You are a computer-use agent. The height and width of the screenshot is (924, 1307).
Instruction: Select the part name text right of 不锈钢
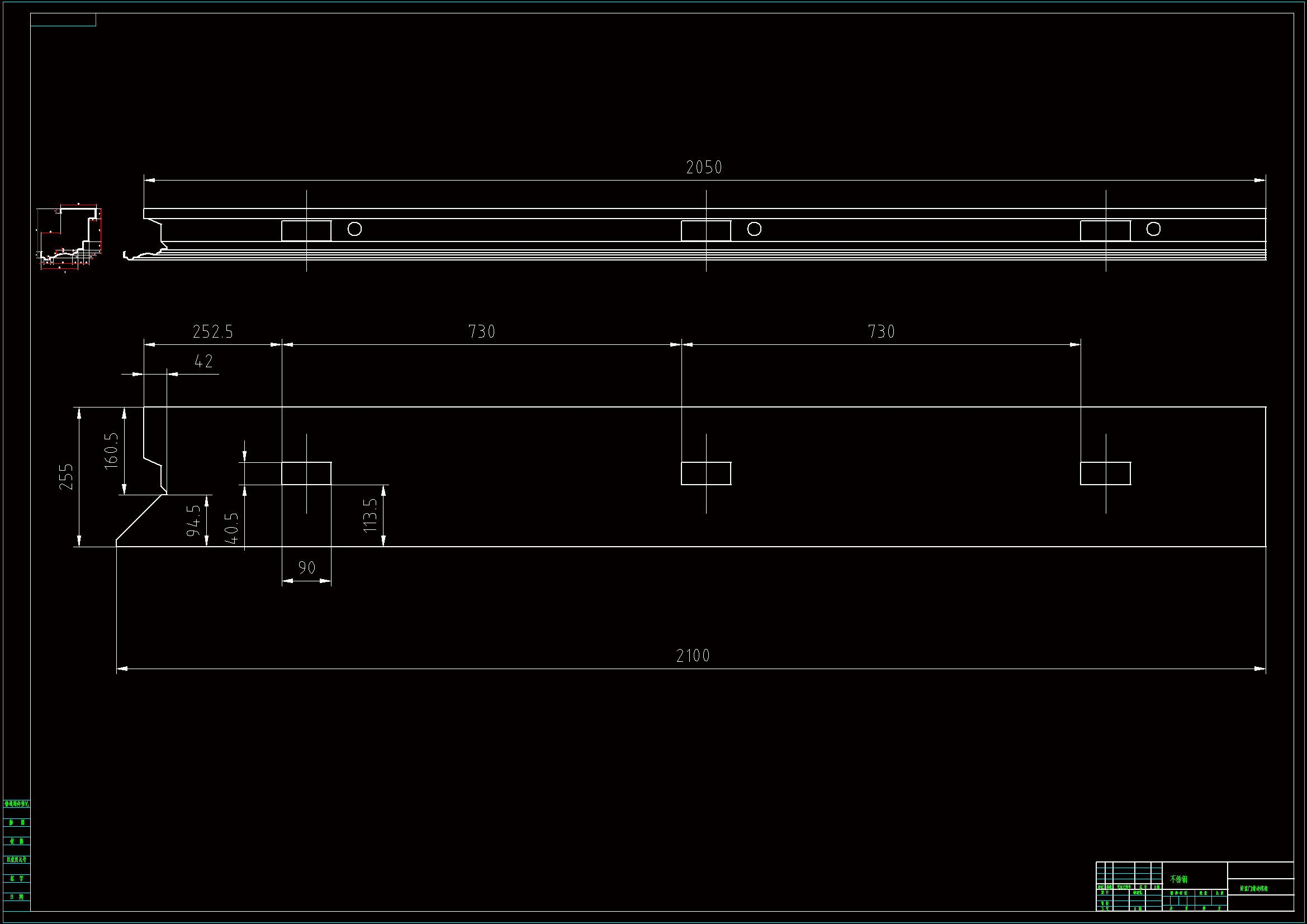[x=1254, y=889]
